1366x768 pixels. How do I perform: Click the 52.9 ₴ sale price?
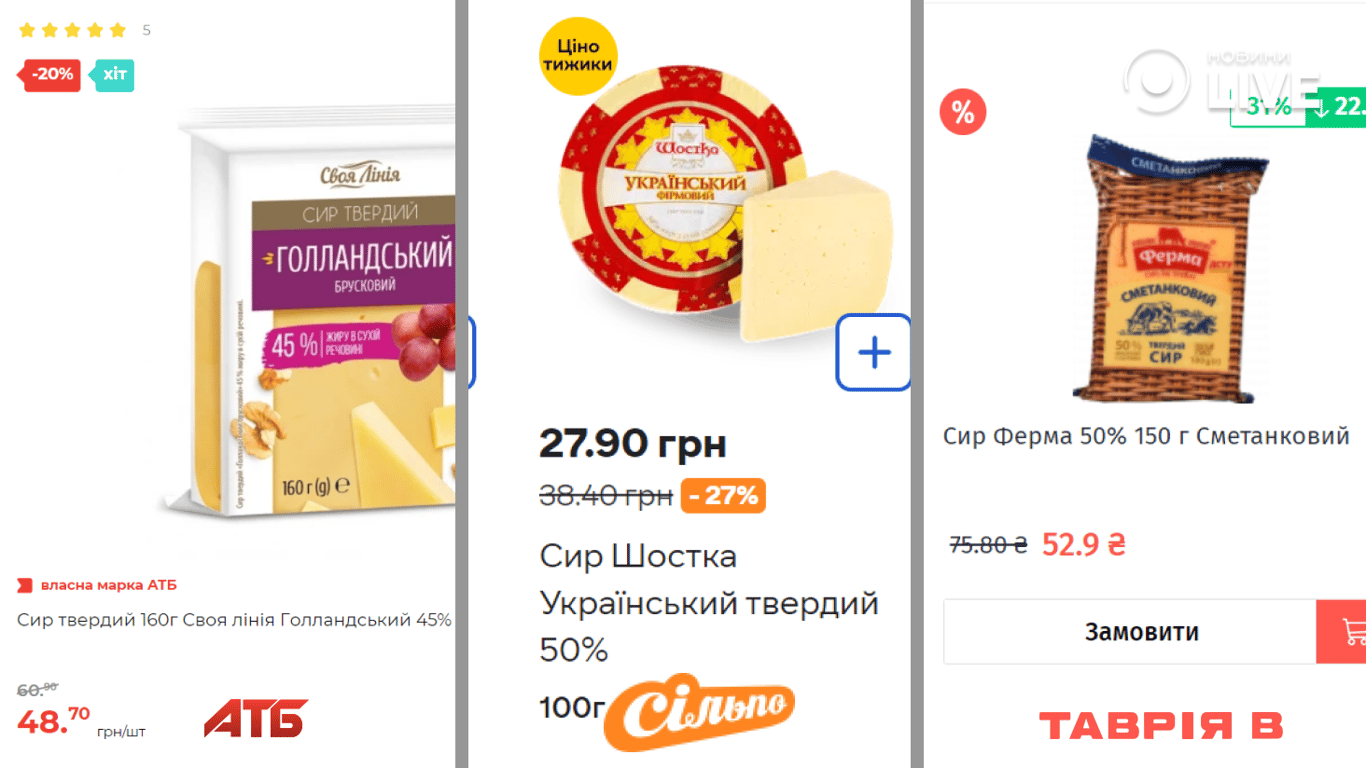click(1083, 545)
